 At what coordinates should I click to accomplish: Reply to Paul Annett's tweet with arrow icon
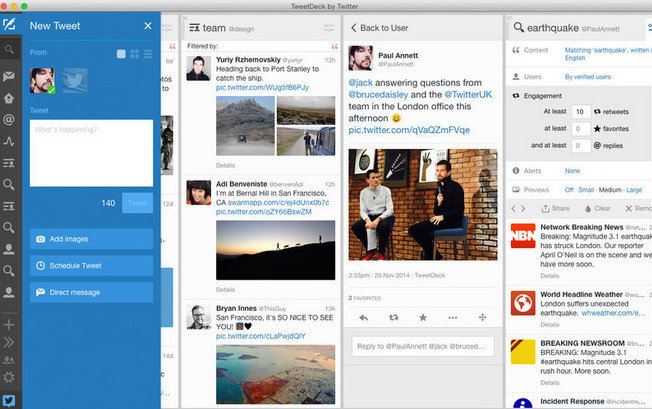[364, 318]
